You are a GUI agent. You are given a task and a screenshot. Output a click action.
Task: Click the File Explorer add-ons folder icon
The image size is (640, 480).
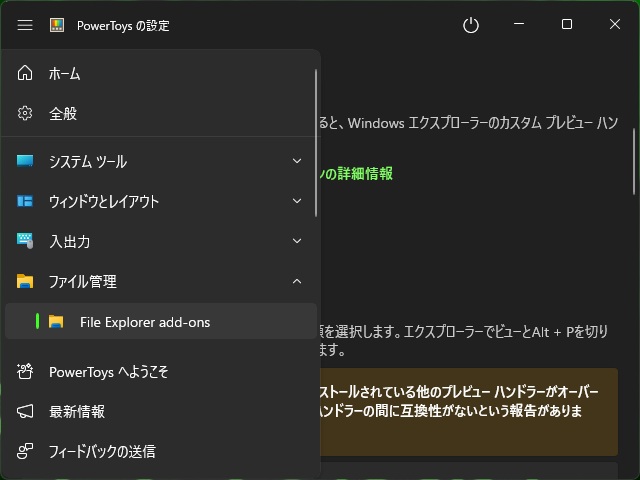click(56, 322)
